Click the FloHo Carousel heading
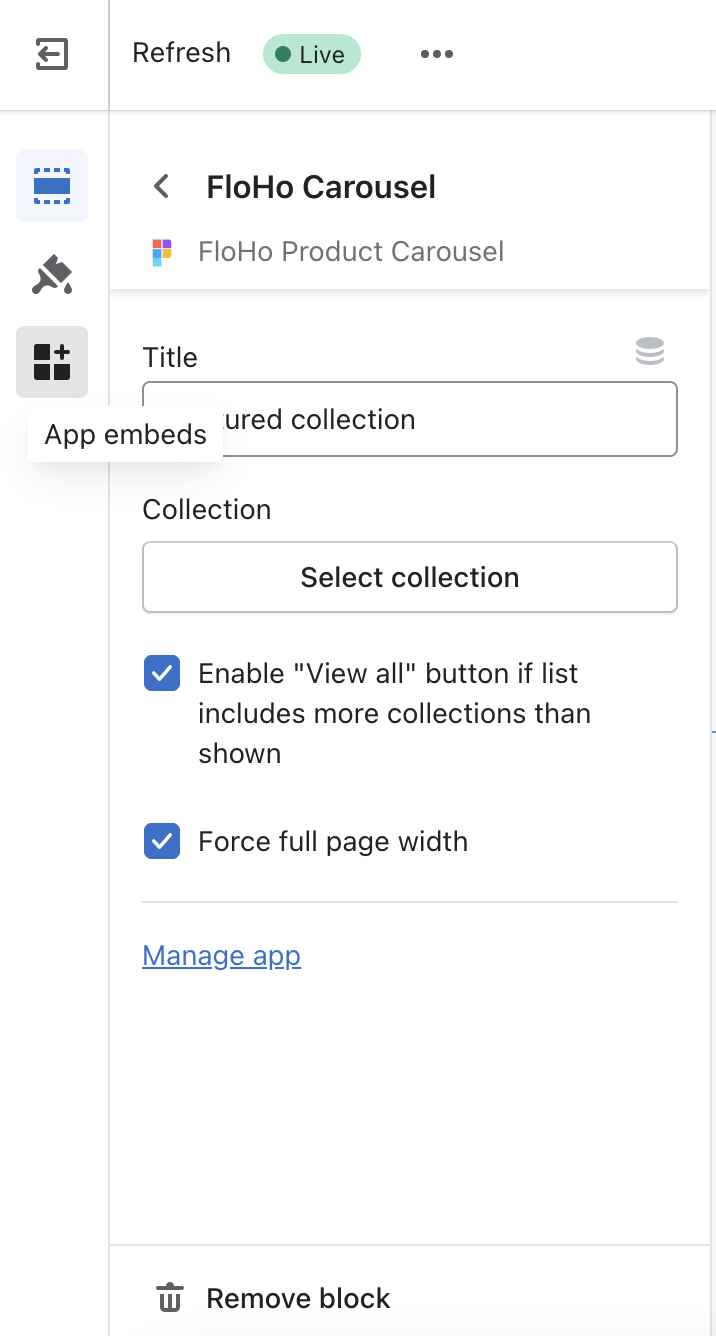Screen dimensions: 716x1336 click(321, 187)
